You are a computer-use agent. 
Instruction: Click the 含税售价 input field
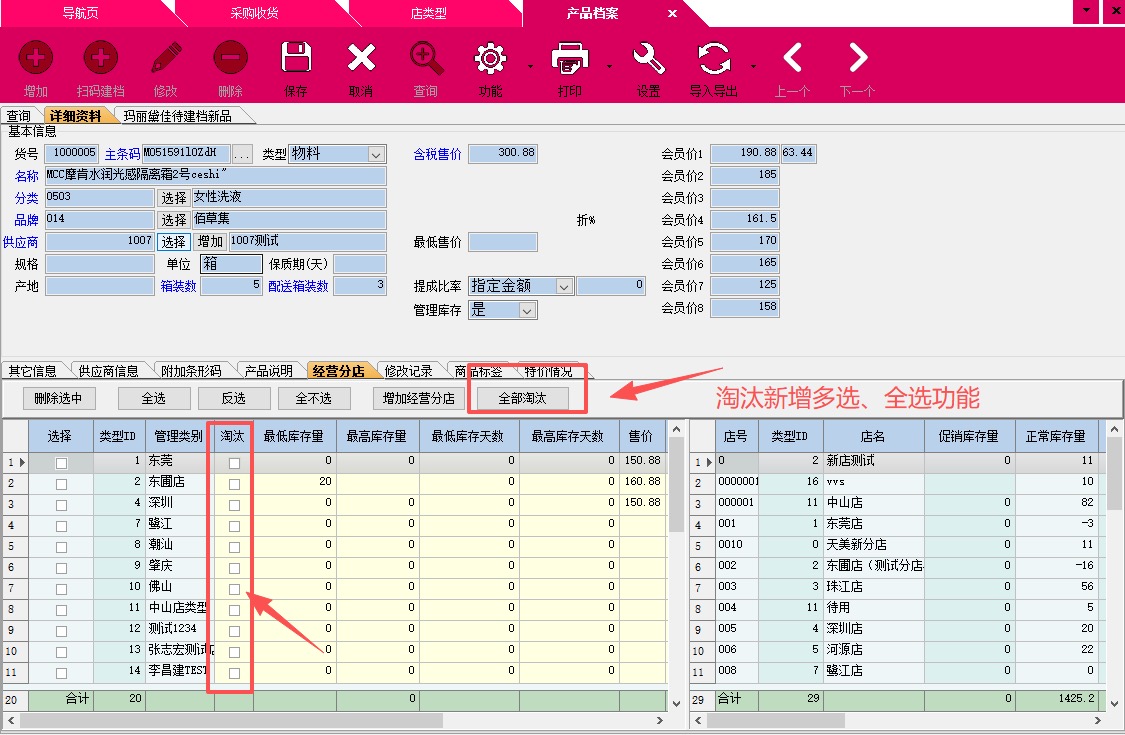[503, 154]
